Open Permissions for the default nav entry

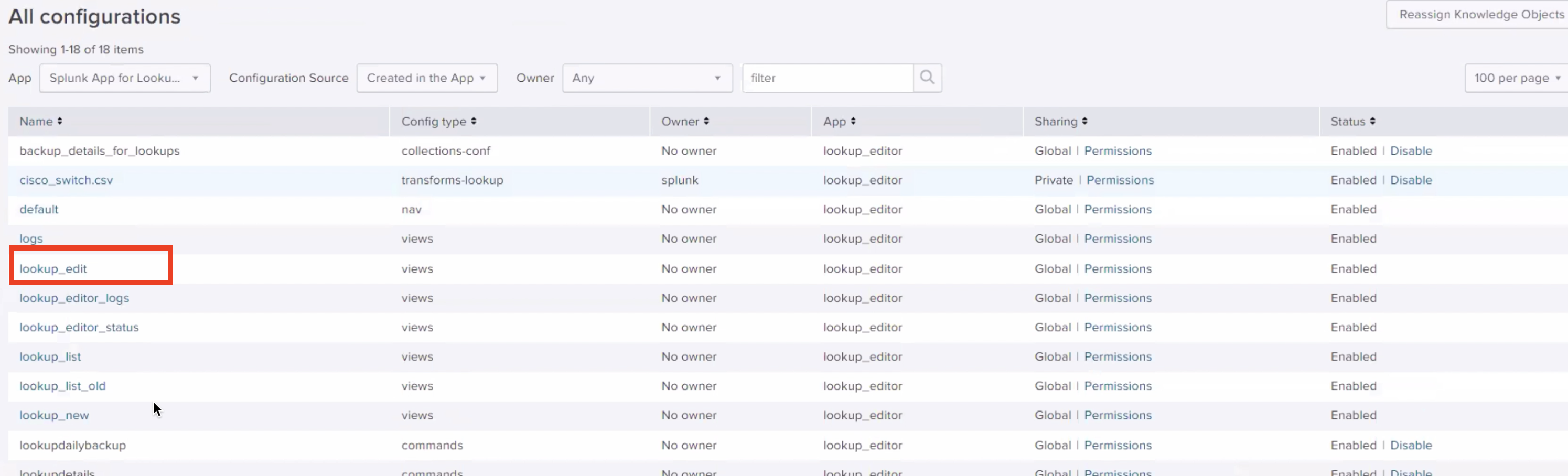coord(1118,209)
